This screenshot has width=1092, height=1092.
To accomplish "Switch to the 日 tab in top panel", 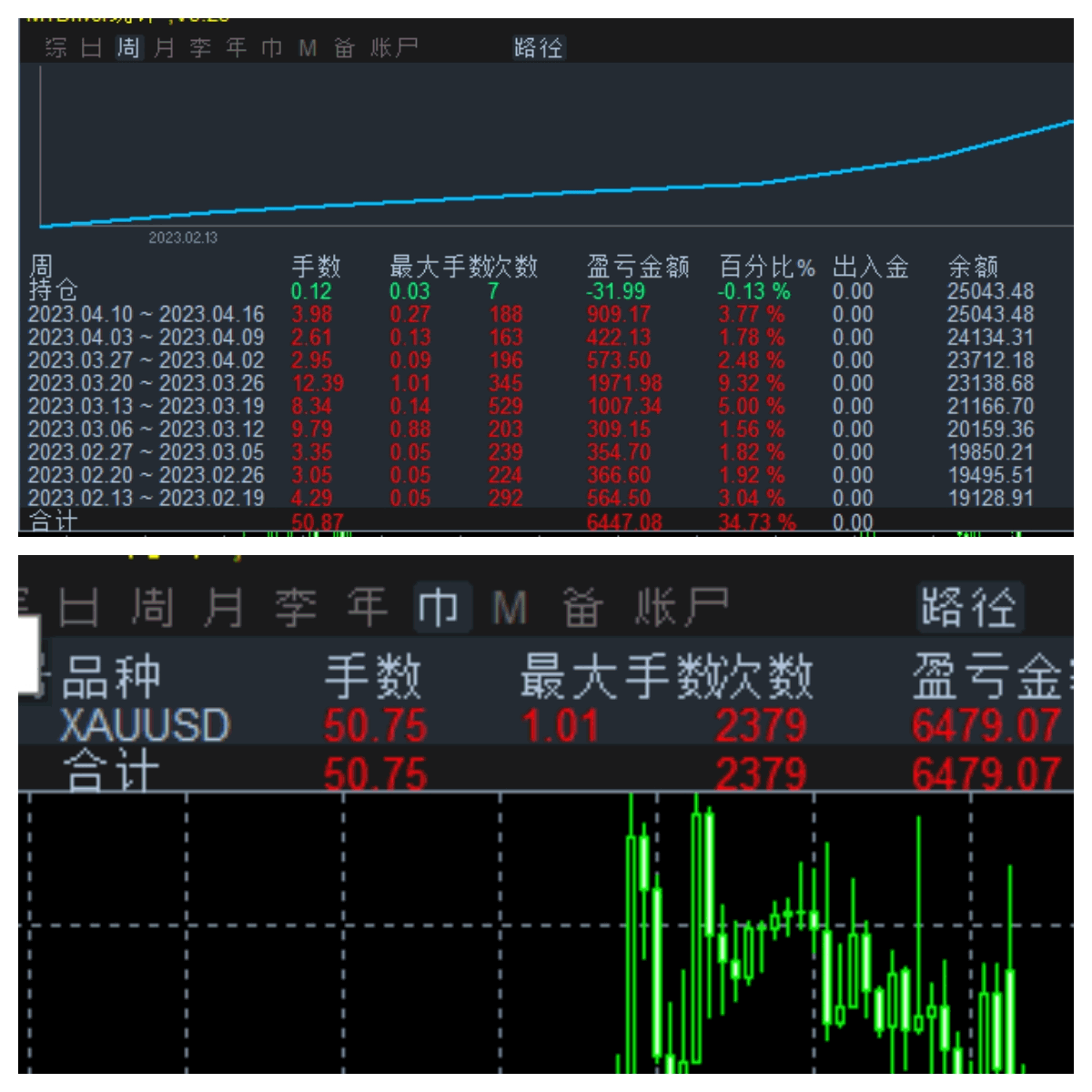I will (x=91, y=47).
